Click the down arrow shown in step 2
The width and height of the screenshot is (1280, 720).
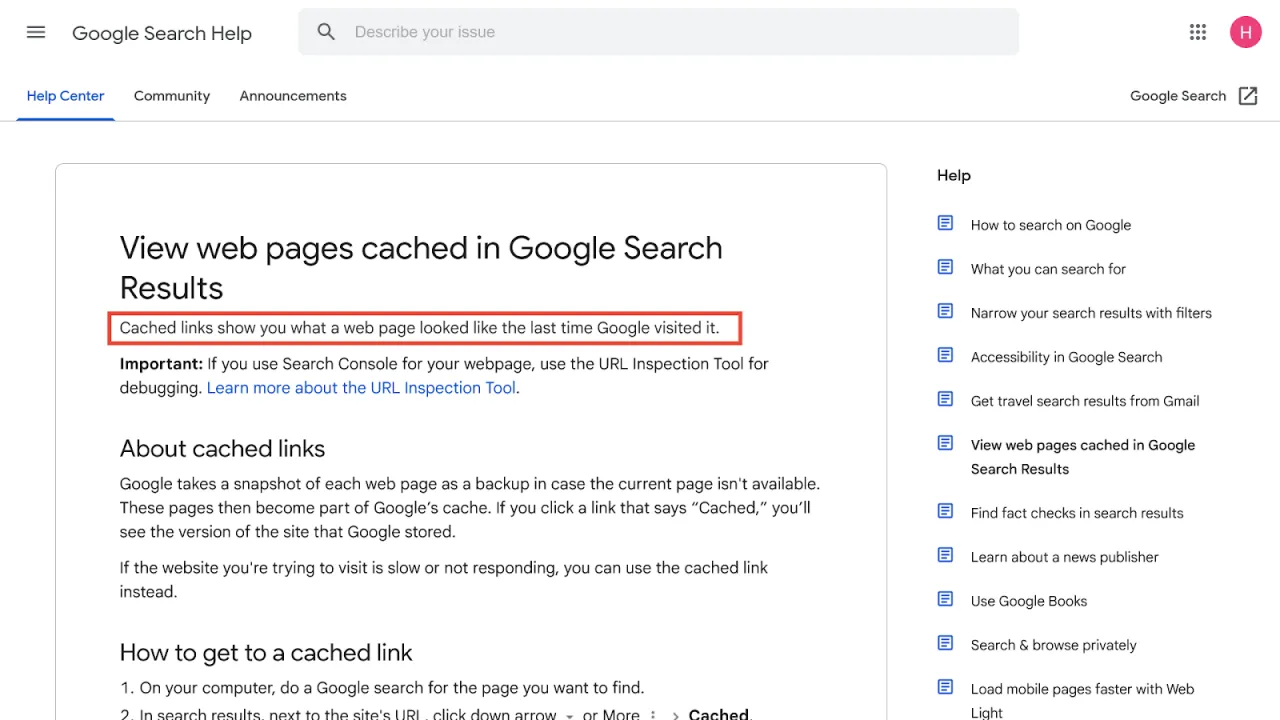click(x=569, y=714)
